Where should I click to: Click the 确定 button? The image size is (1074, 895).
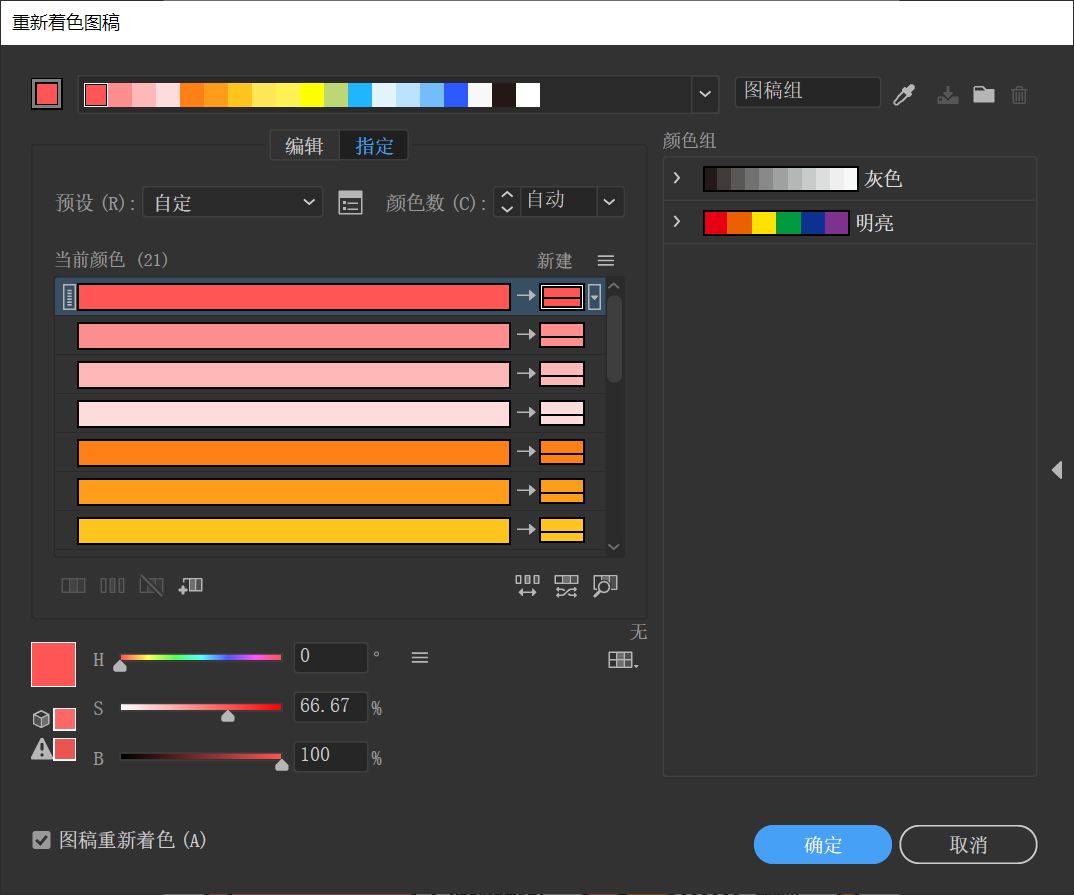822,845
